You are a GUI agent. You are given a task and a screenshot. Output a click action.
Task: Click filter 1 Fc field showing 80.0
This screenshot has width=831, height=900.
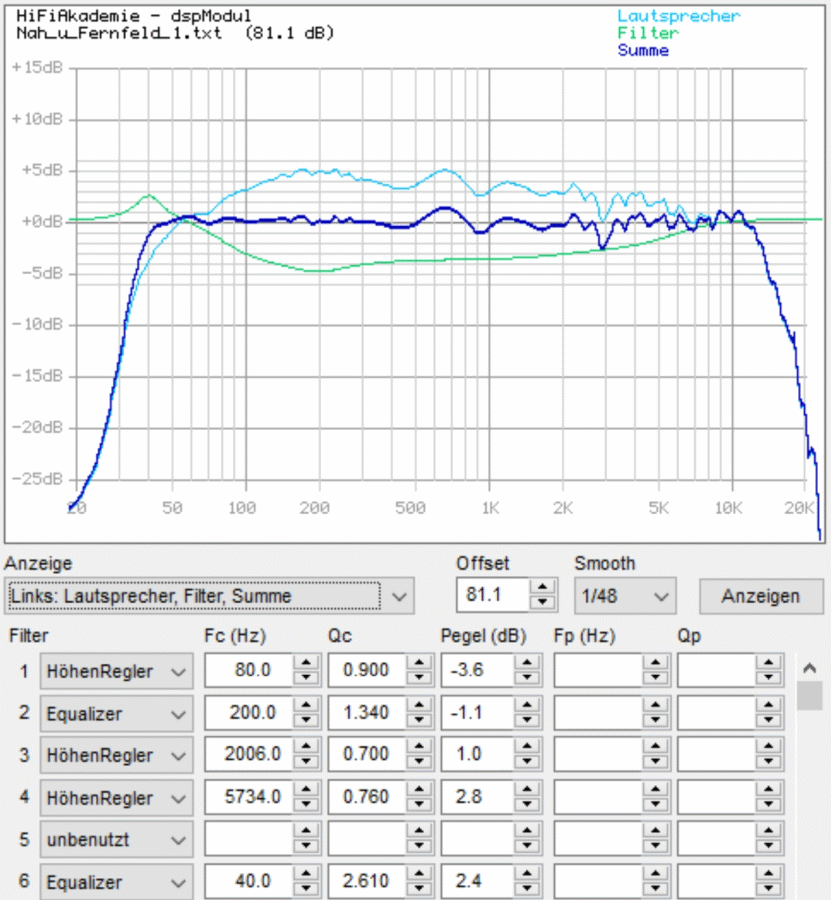coord(249,672)
